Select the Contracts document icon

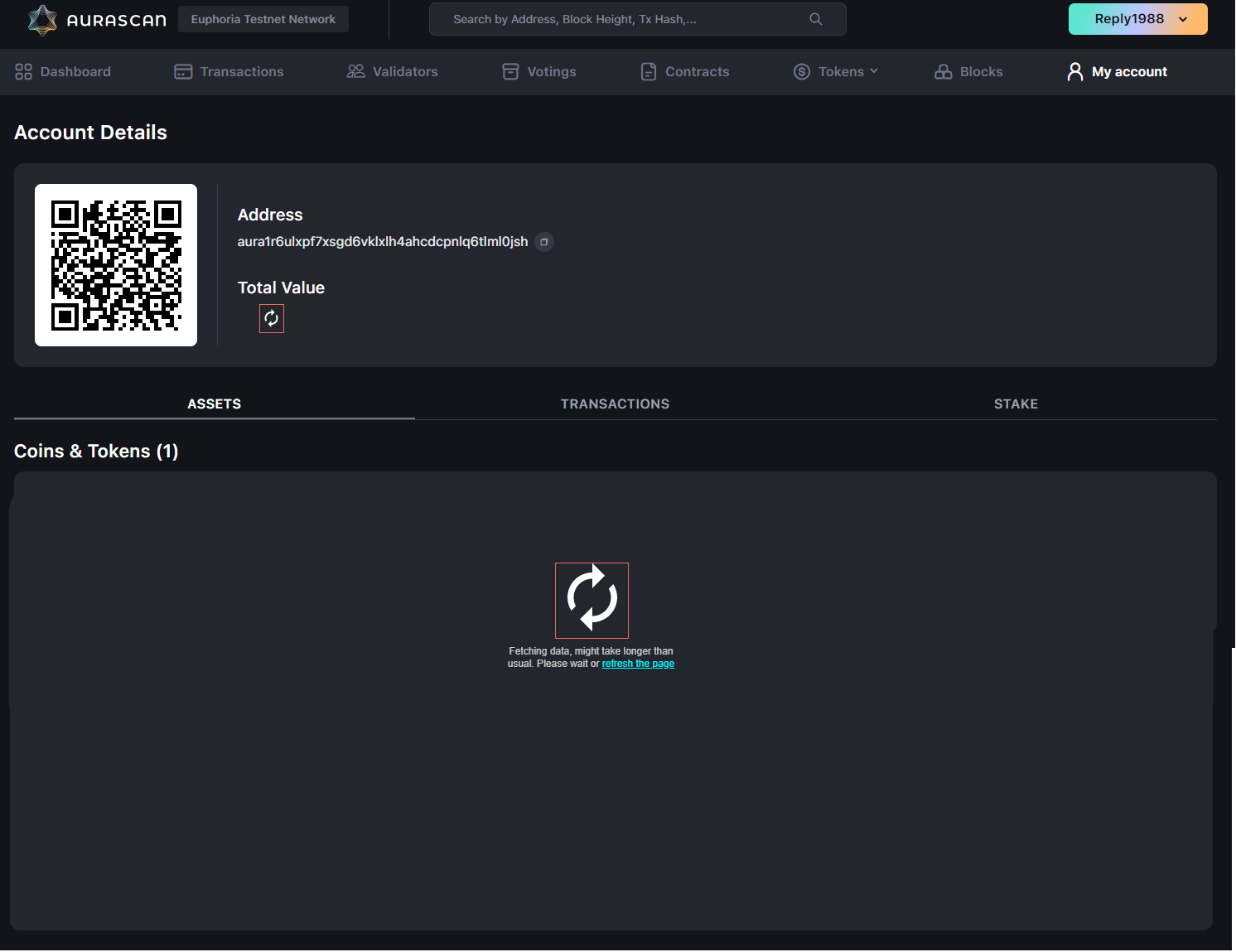click(x=648, y=71)
